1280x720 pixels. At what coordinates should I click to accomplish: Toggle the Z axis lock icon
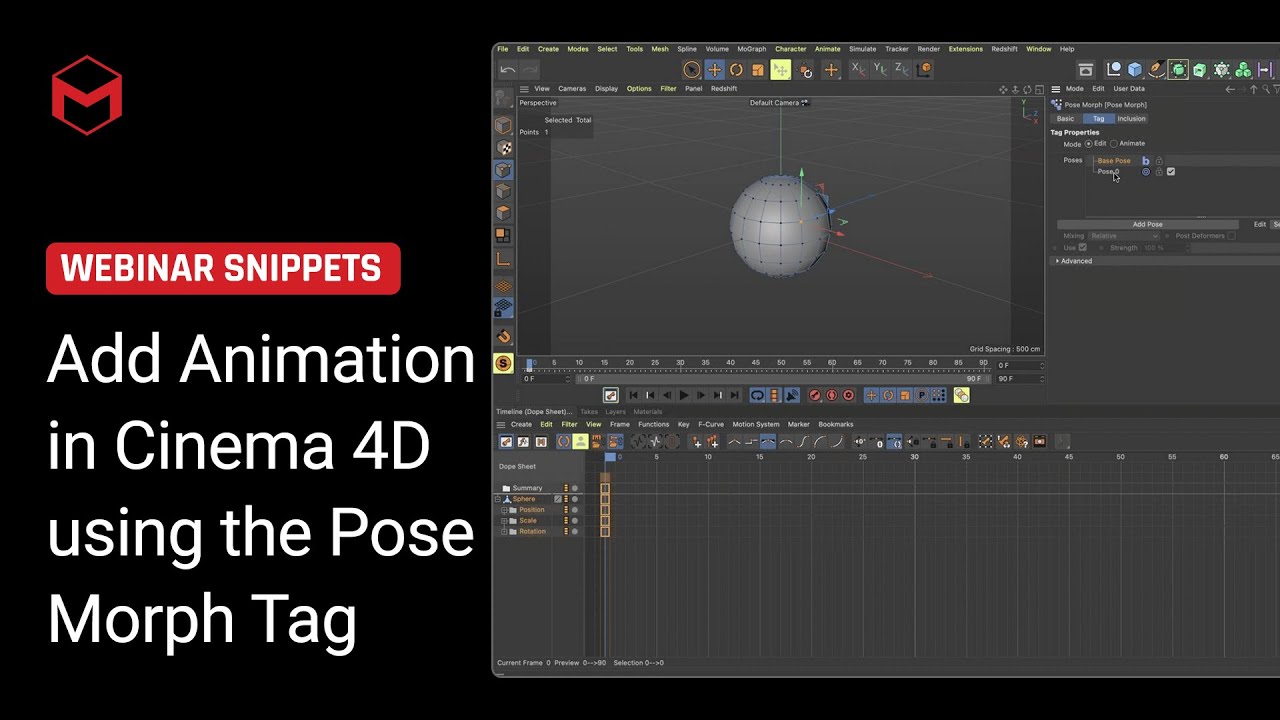[x=901, y=69]
